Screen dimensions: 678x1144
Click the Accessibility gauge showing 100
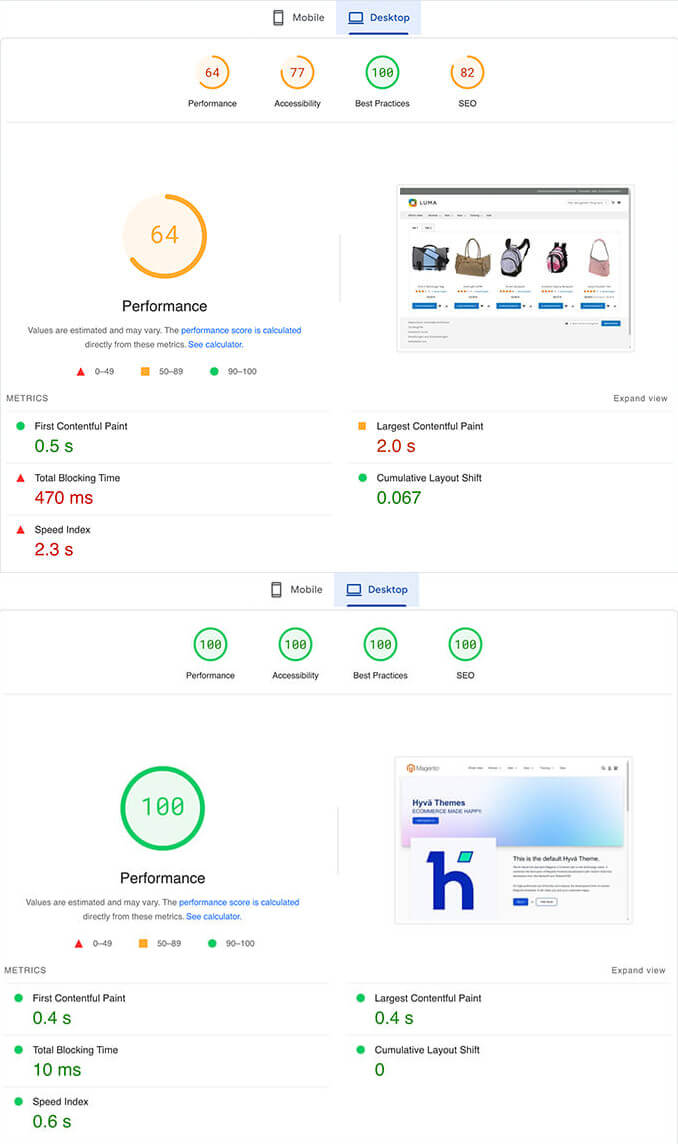coord(295,645)
